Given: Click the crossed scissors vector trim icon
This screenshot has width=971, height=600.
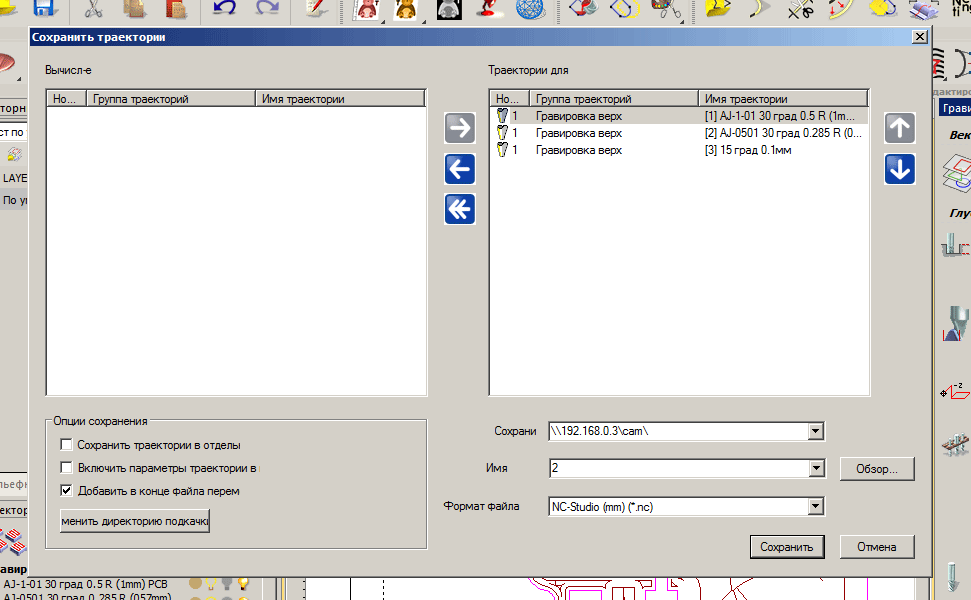Looking at the screenshot, I should pos(801,9).
